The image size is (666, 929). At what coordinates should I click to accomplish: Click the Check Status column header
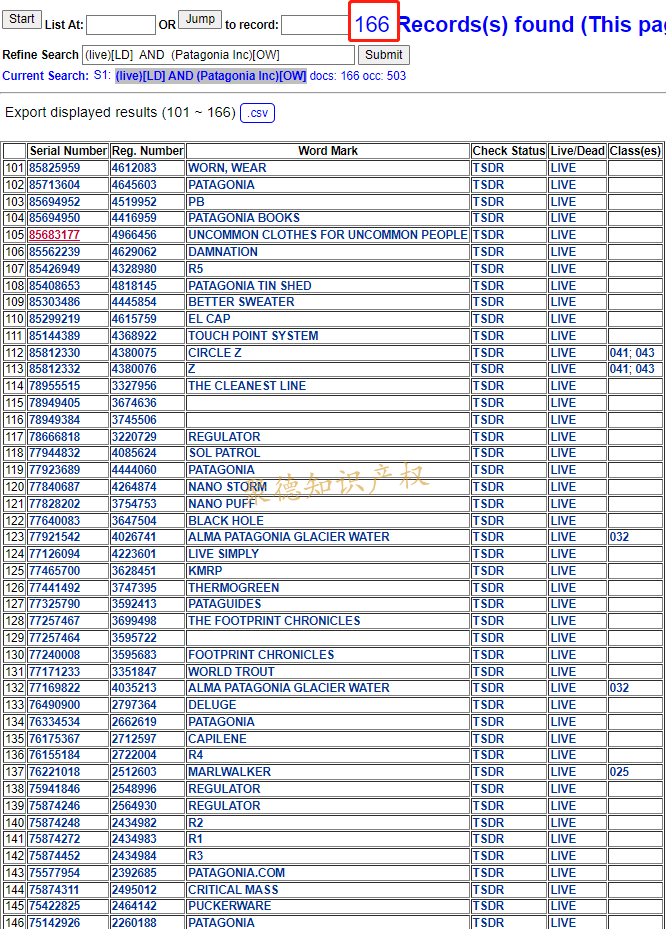click(508, 150)
